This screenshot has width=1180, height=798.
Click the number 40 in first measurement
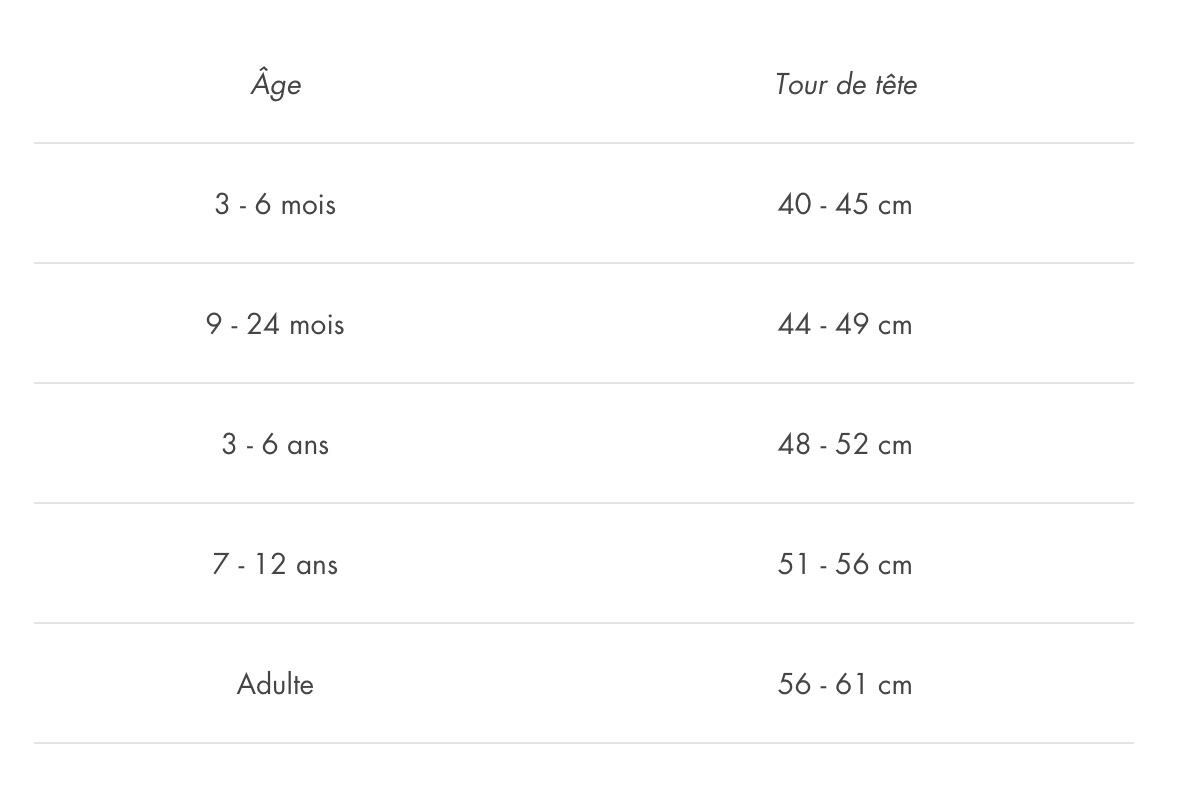click(x=794, y=205)
